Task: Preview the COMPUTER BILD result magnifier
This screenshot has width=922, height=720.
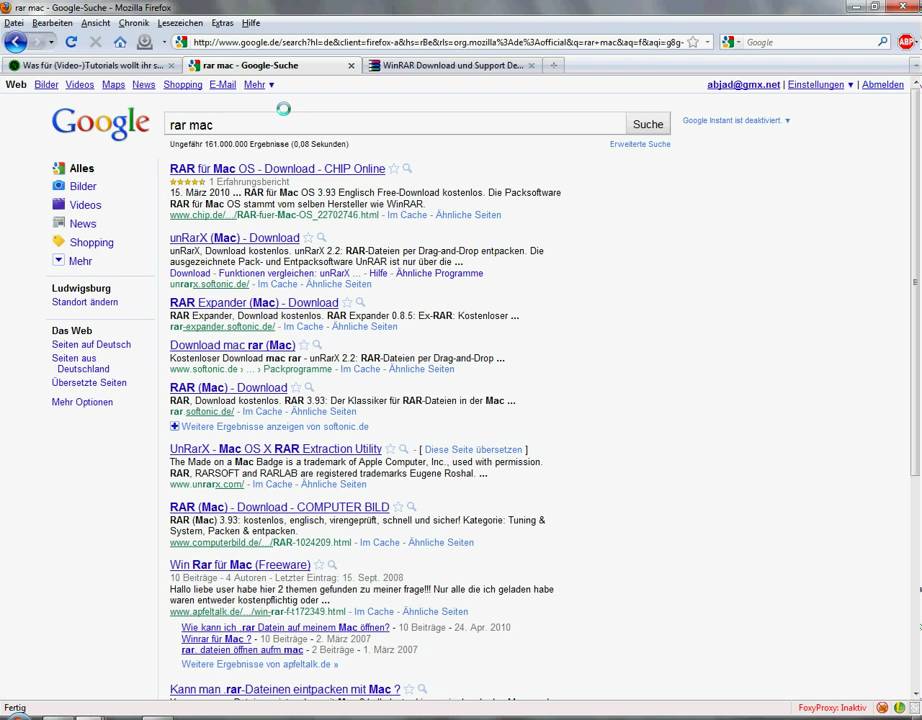Action: (412, 506)
